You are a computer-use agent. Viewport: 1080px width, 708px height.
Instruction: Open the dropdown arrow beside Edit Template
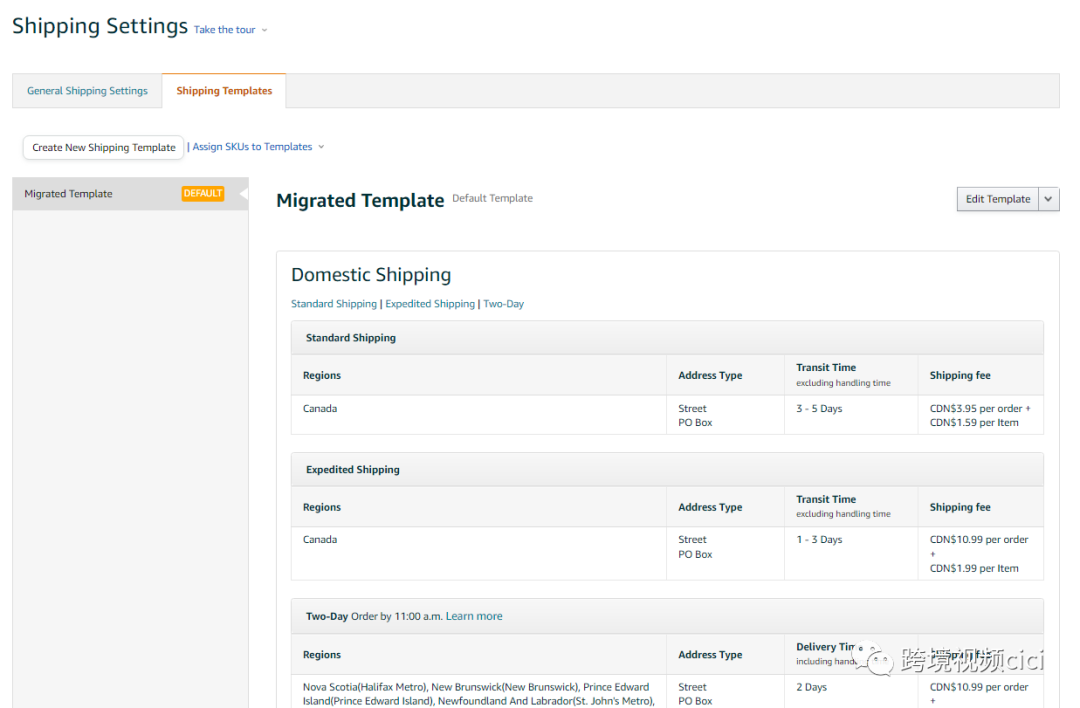tap(1049, 199)
